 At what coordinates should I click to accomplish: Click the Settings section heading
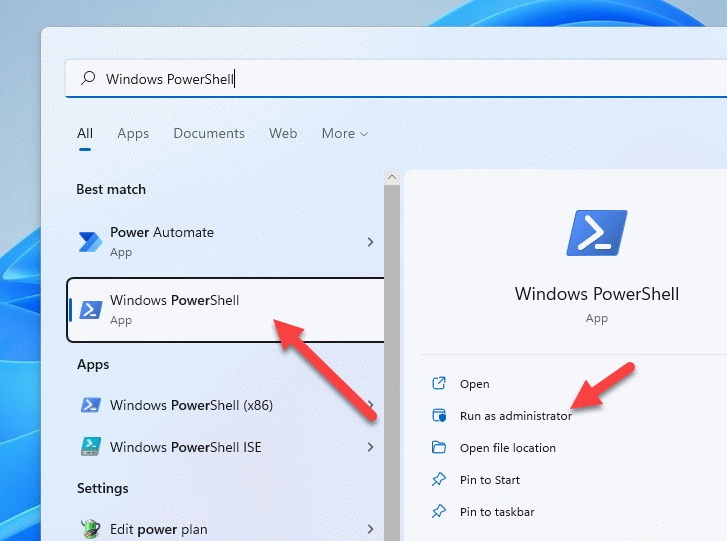click(102, 488)
